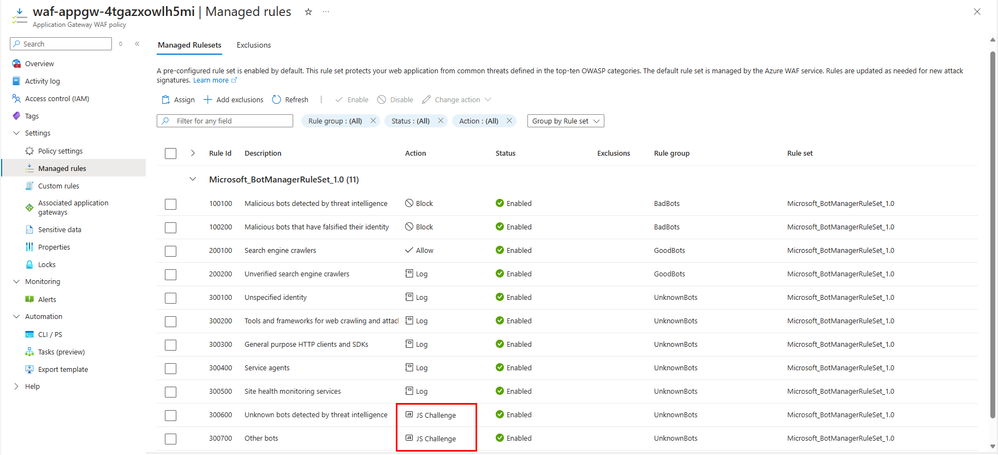Check the rule 100200 checkbox

coord(171,227)
